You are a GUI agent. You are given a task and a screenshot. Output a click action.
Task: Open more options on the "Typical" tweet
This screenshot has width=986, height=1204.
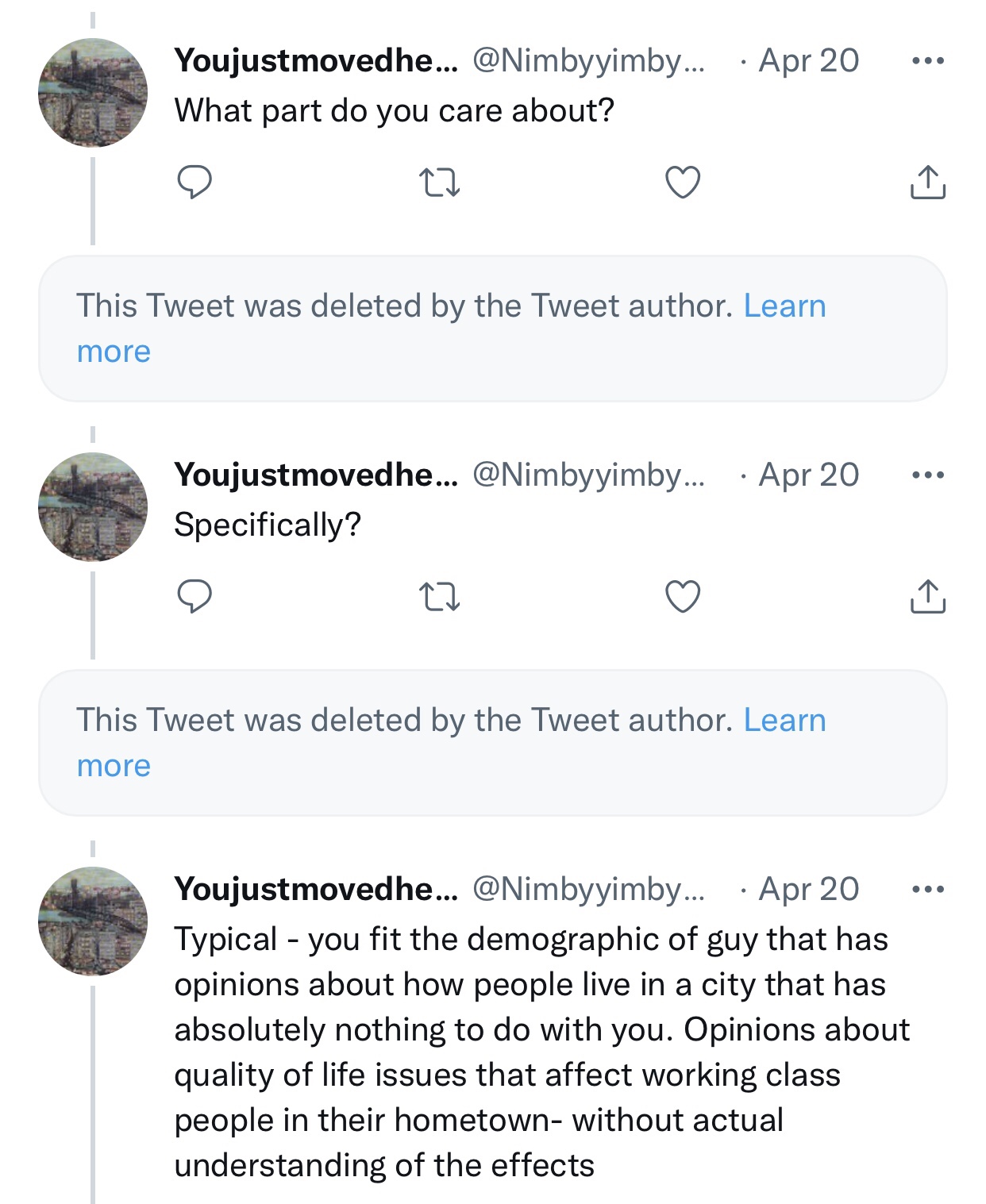pos(928,890)
